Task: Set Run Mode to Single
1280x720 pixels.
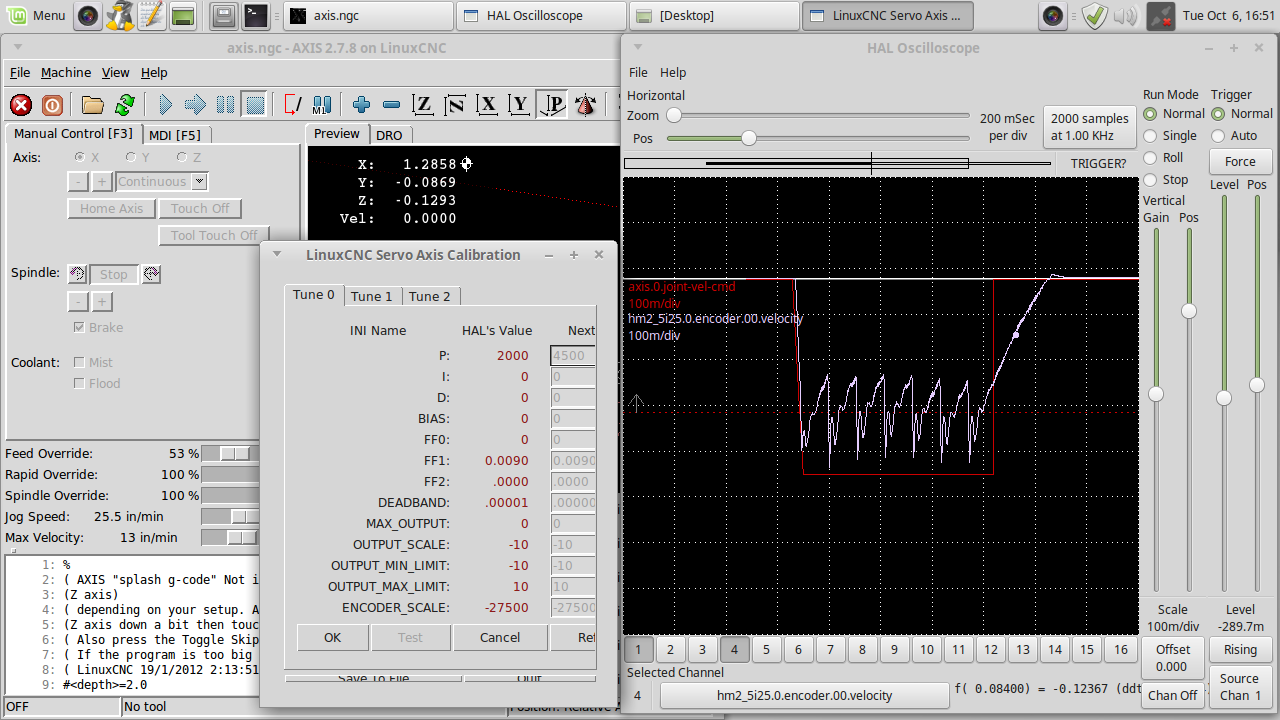Action: (1150, 136)
